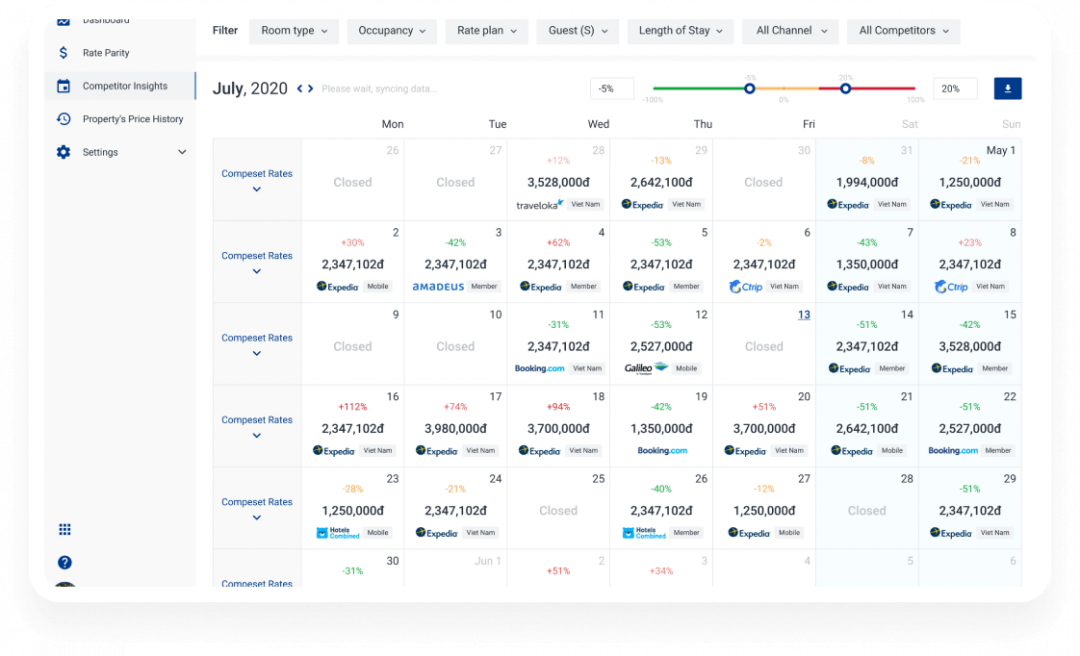Open the apps grid icon

point(65,529)
